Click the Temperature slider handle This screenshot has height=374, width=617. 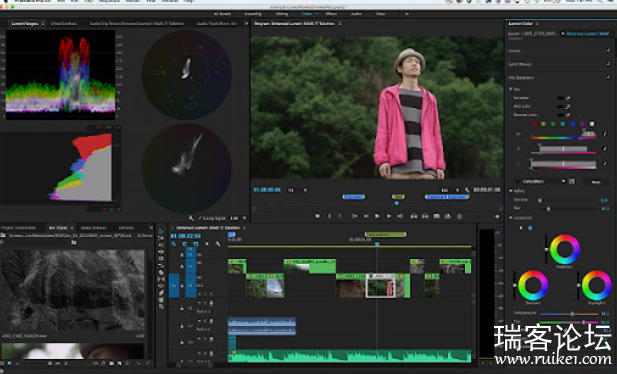572,314
